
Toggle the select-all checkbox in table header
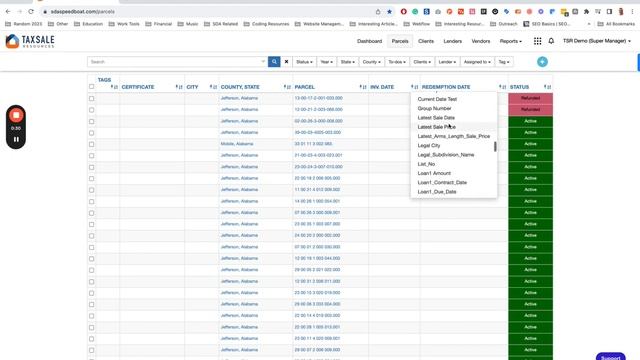pyautogui.click(x=91, y=87)
